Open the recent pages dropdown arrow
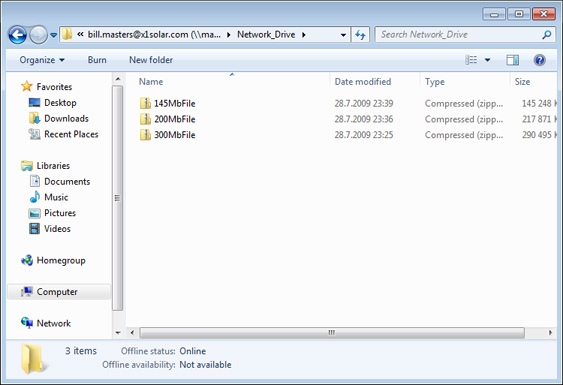The image size is (563, 385). [x=53, y=35]
